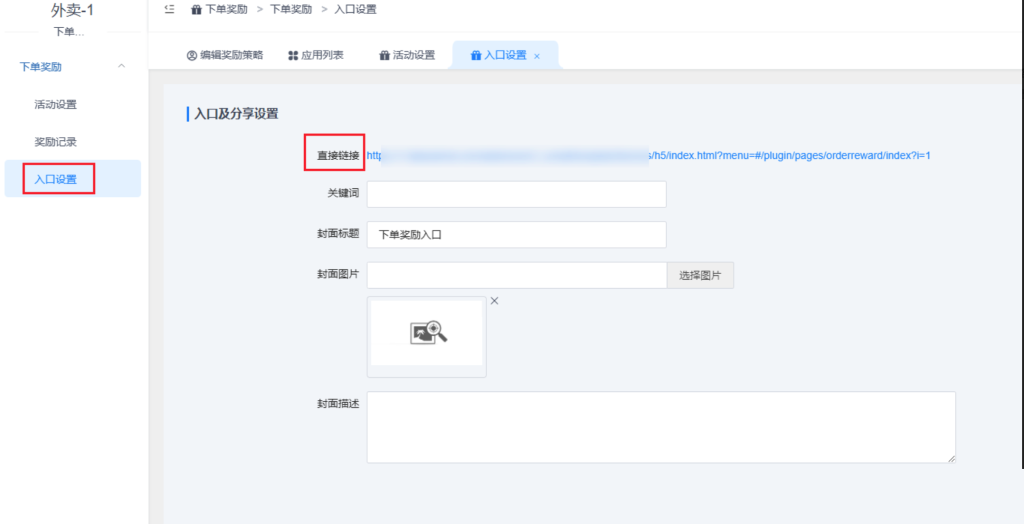Collapse the 下单奖励 sidebar group chevron

(x=122, y=67)
